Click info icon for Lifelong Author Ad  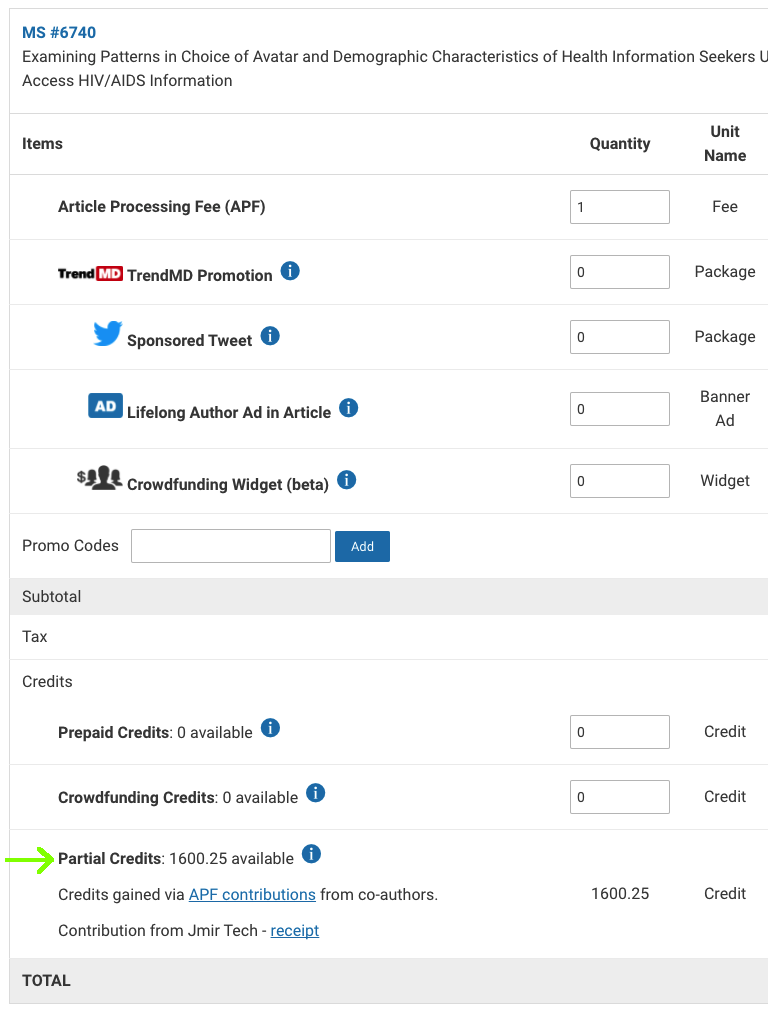point(348,408)
